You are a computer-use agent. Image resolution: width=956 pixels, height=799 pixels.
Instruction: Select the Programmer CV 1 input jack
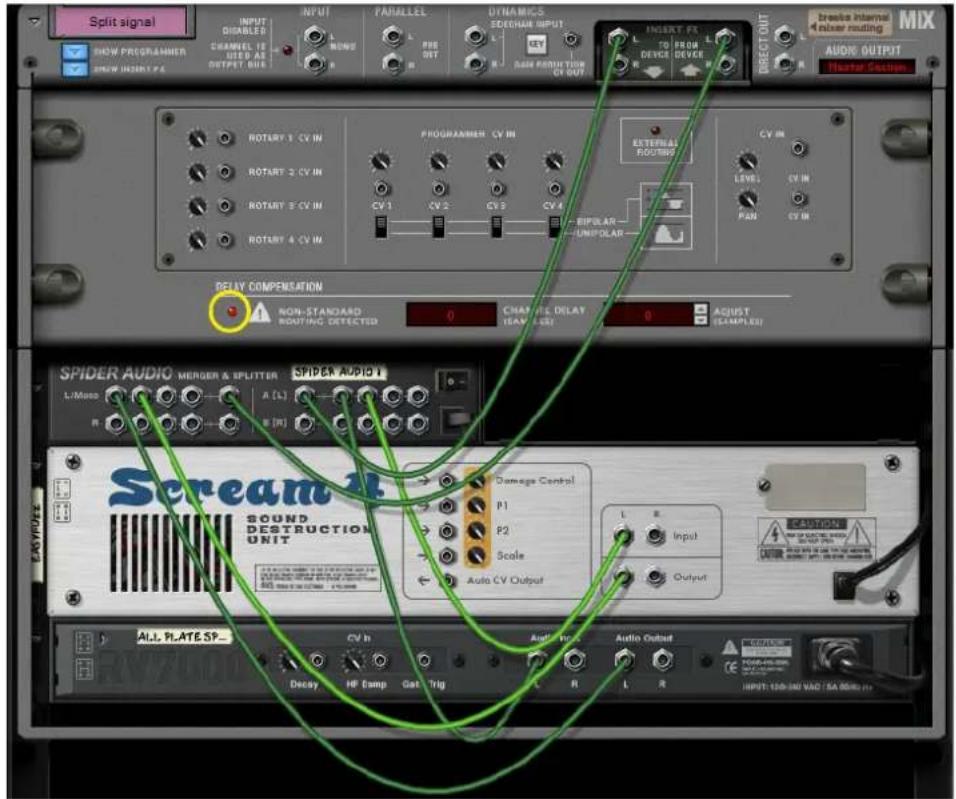pyautogui.click(x=382, y=188)
